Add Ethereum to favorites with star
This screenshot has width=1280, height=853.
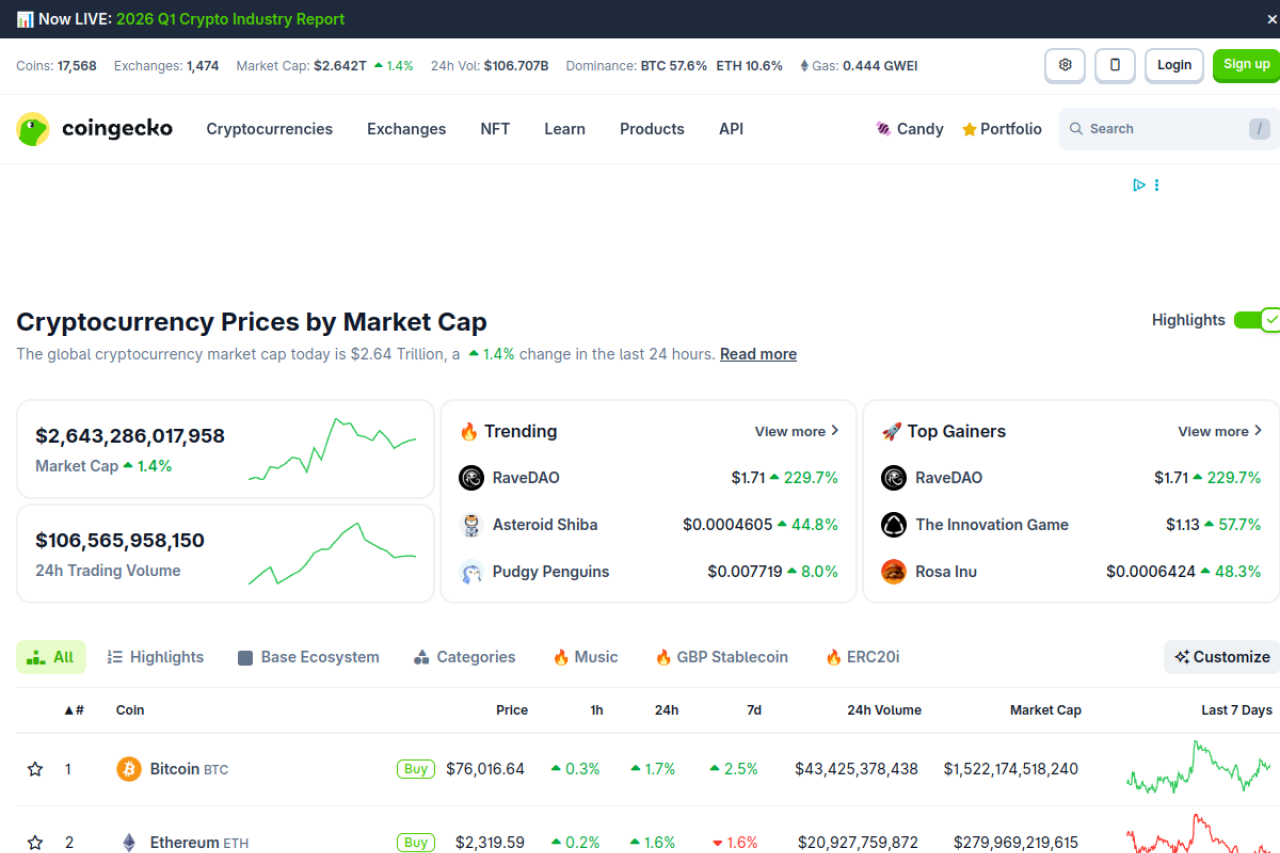pos(35,842)
